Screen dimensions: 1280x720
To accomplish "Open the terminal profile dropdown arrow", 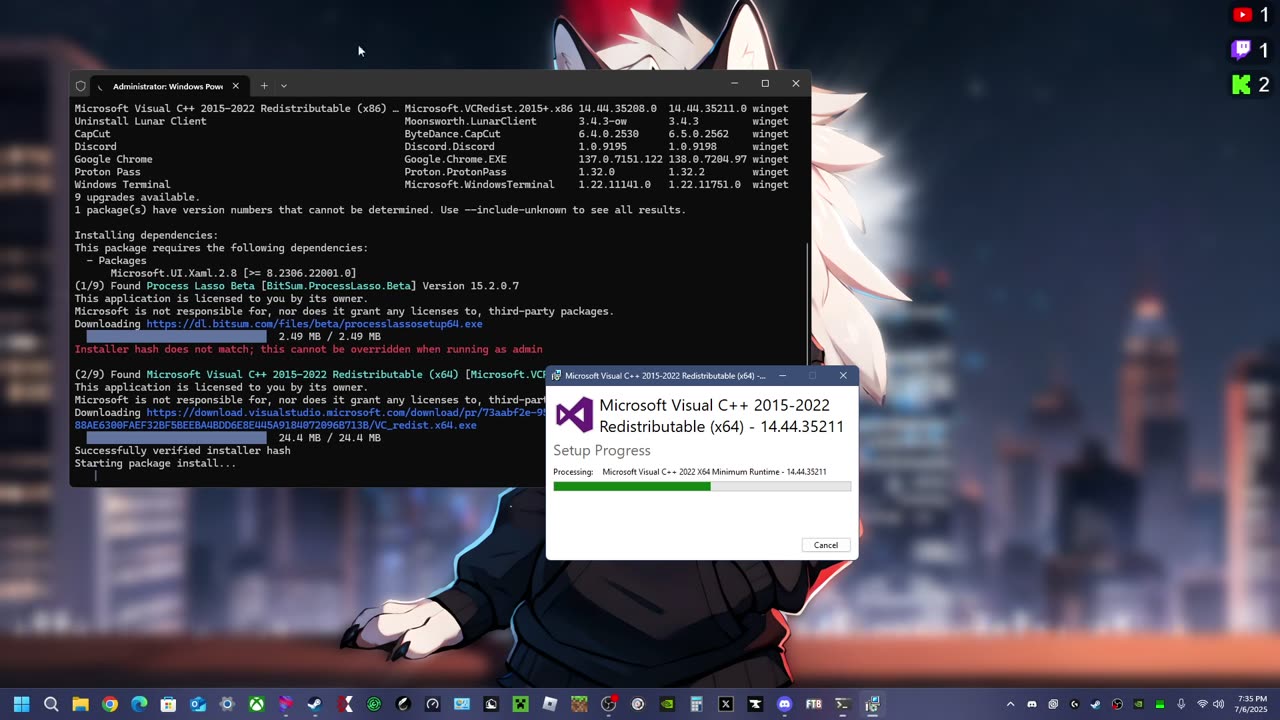I will [284, 86].
